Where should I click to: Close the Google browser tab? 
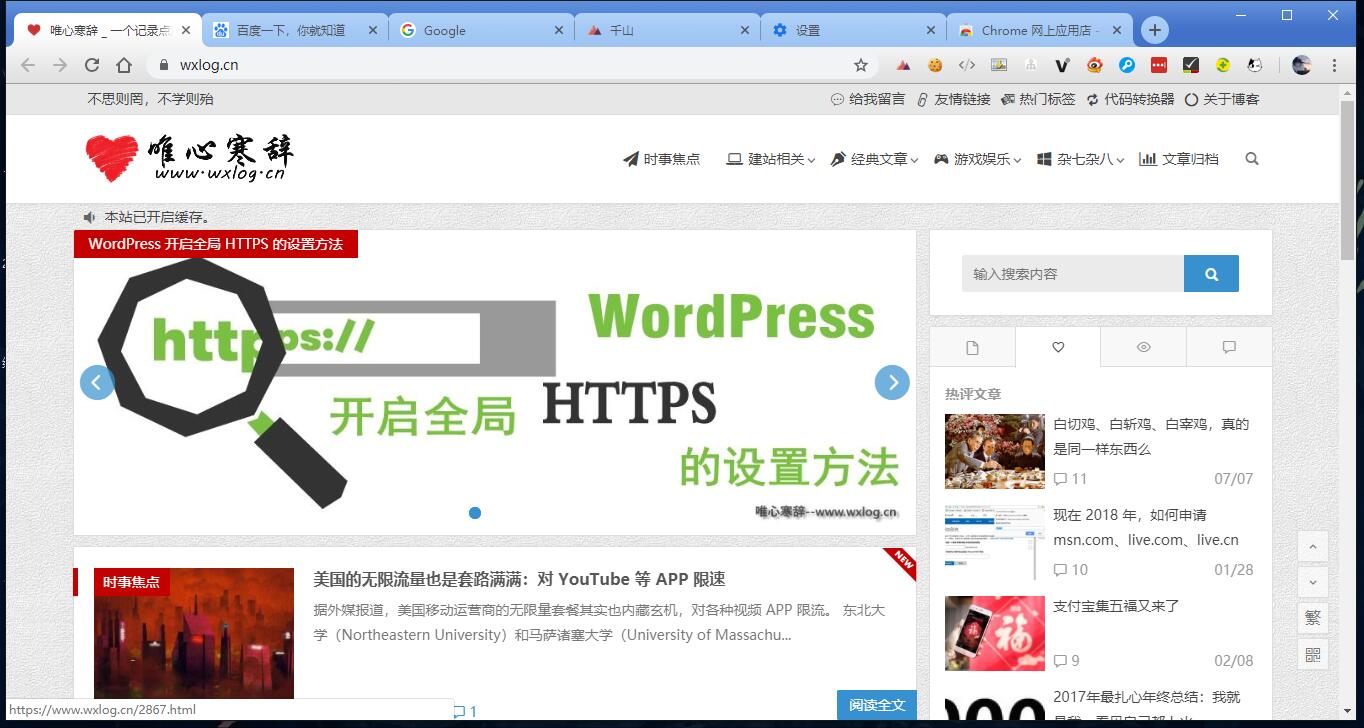tap(559, 30)
